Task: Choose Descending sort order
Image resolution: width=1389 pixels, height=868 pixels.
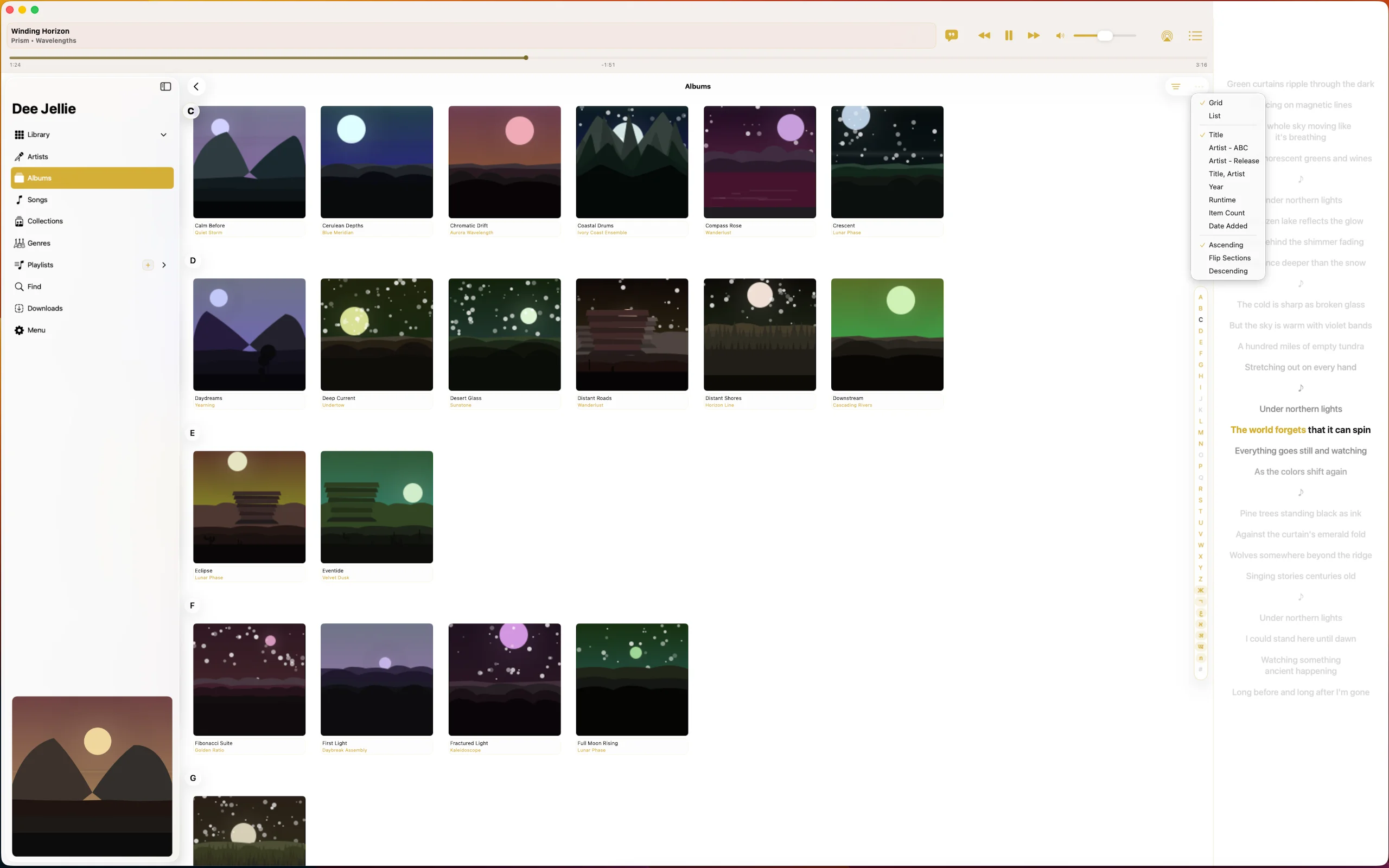Action: tap(1228, 271)
